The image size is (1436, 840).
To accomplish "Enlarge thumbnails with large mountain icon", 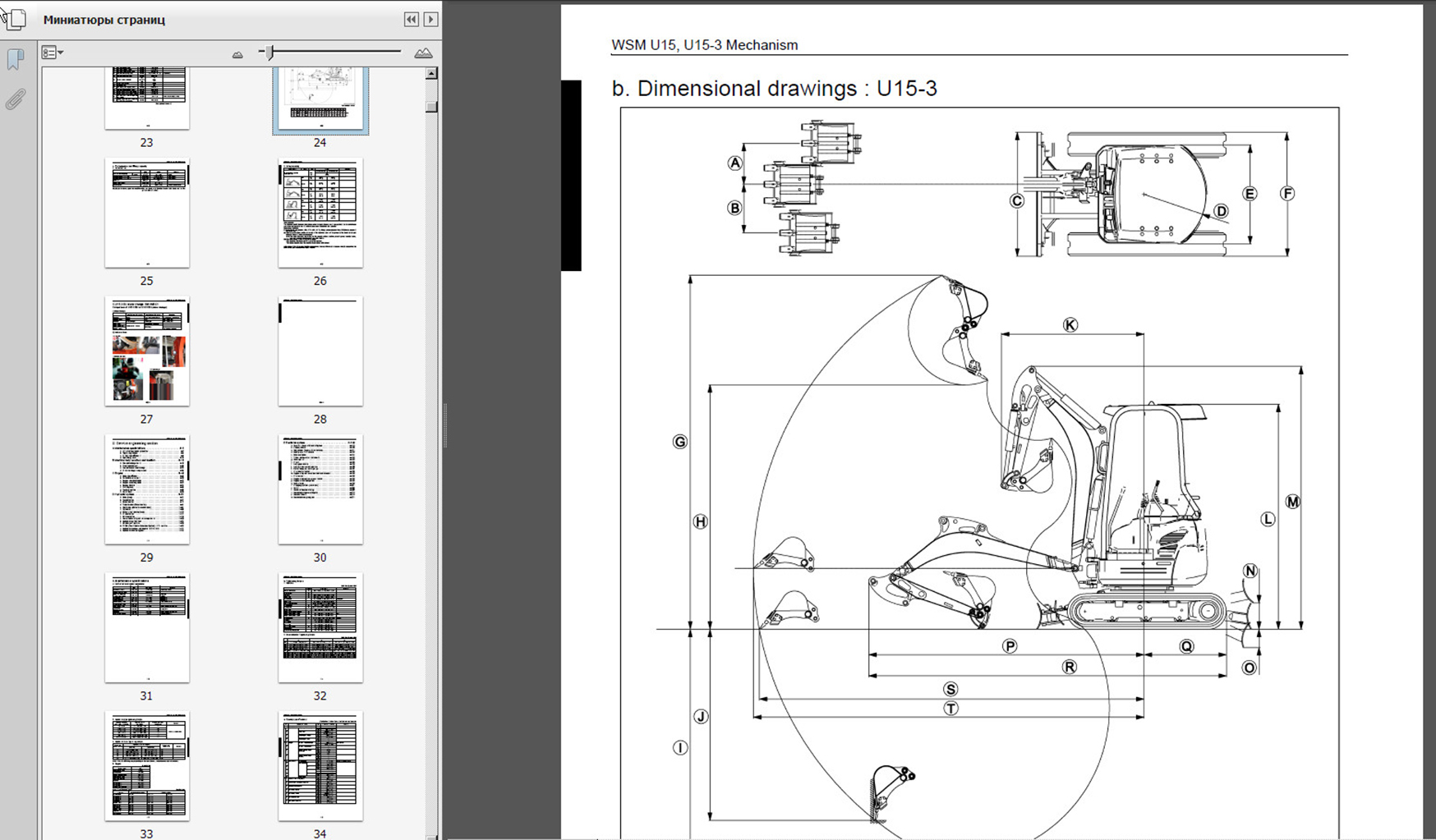I will (423, 53).
